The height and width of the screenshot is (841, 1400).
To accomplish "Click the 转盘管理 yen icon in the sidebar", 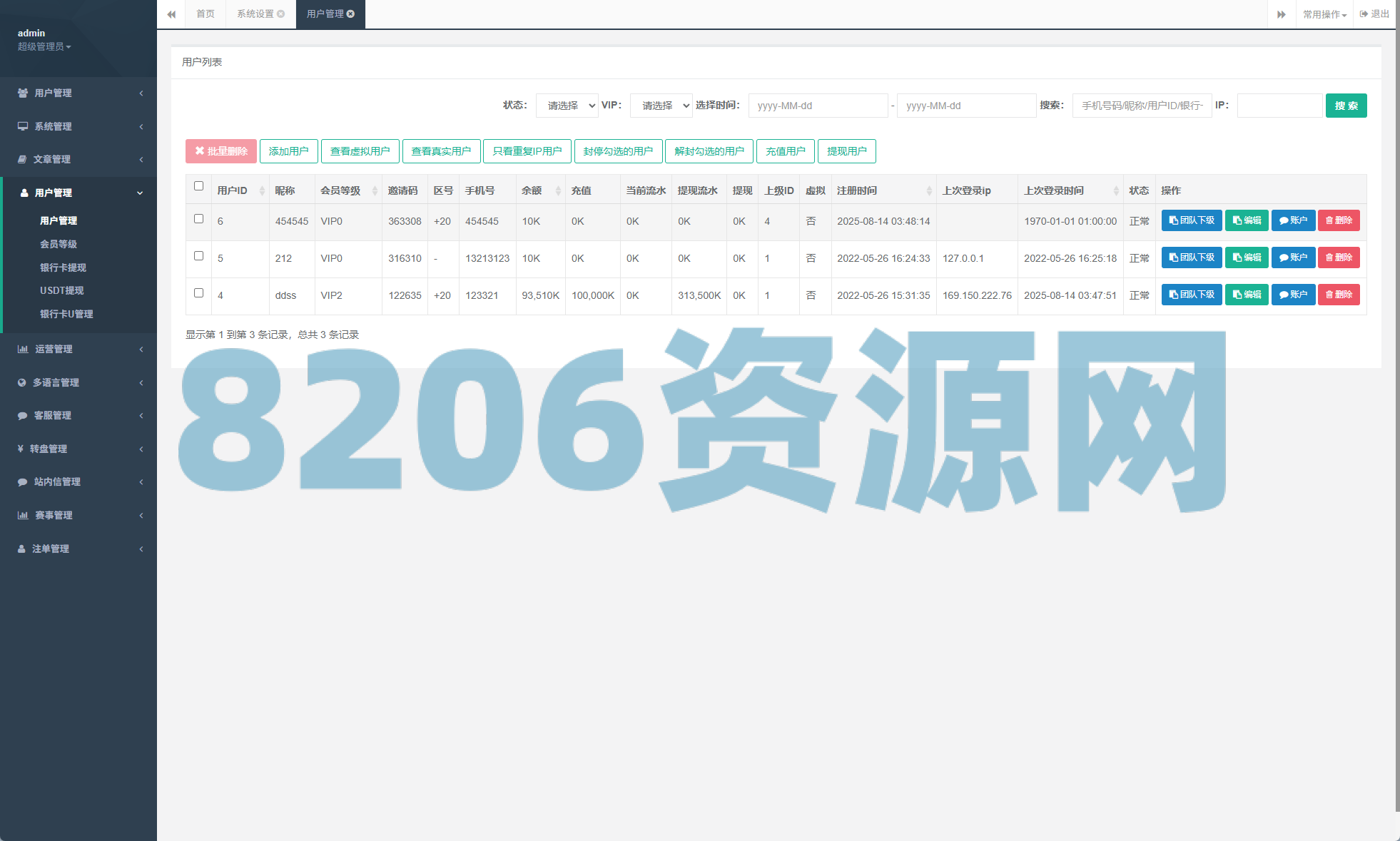I will coord(21,449).
